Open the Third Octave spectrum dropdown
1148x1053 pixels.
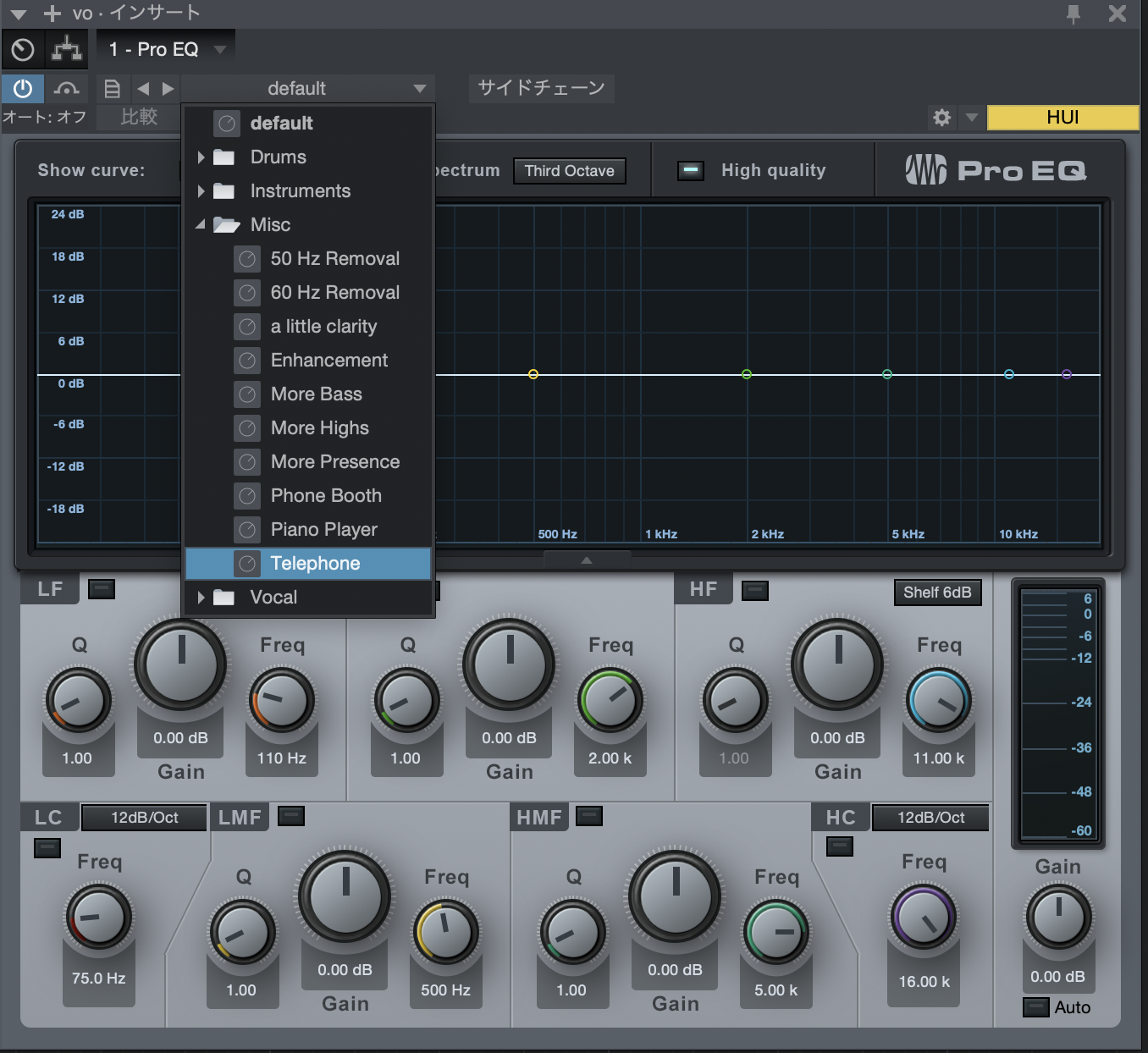point(569,171)
